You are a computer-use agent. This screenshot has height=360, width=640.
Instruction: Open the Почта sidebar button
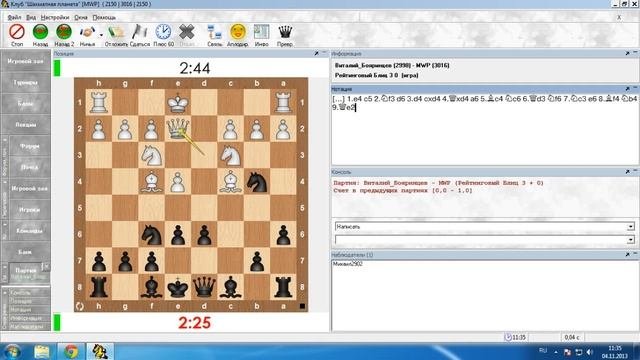tap(29, 167)
